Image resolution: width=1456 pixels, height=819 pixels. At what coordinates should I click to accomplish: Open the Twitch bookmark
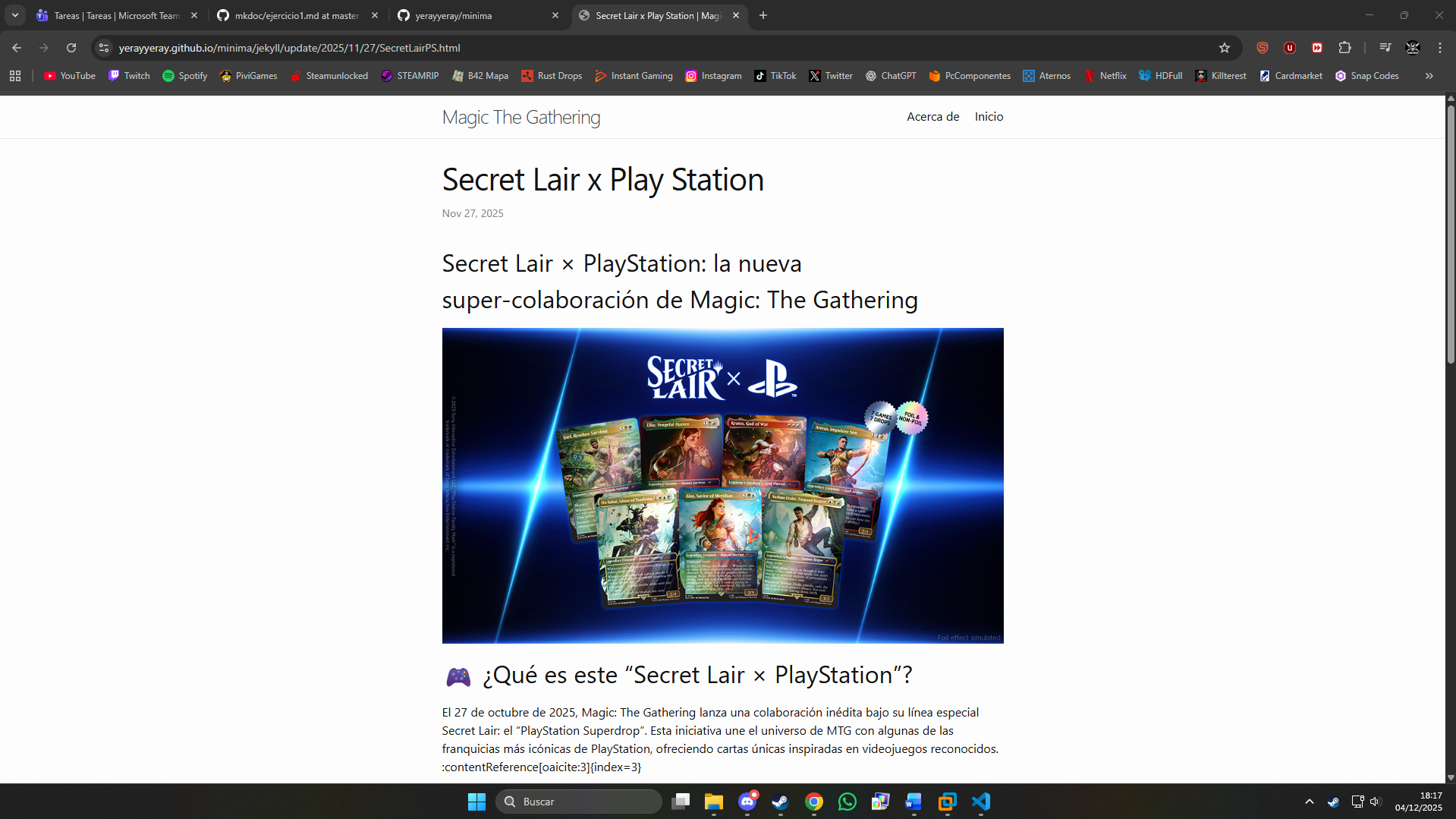click(129, 76)
